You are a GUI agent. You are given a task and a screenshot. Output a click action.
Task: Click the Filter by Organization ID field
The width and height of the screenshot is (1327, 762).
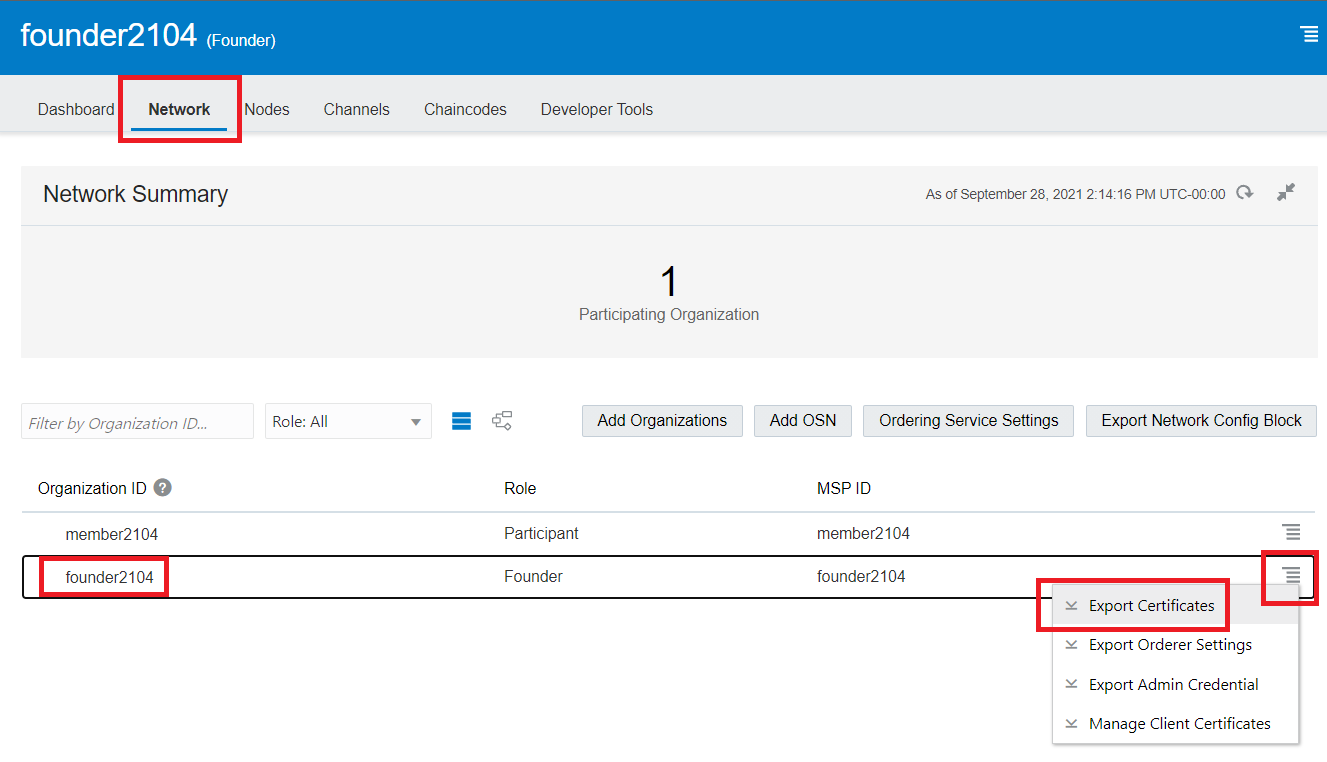pos(137,422)
